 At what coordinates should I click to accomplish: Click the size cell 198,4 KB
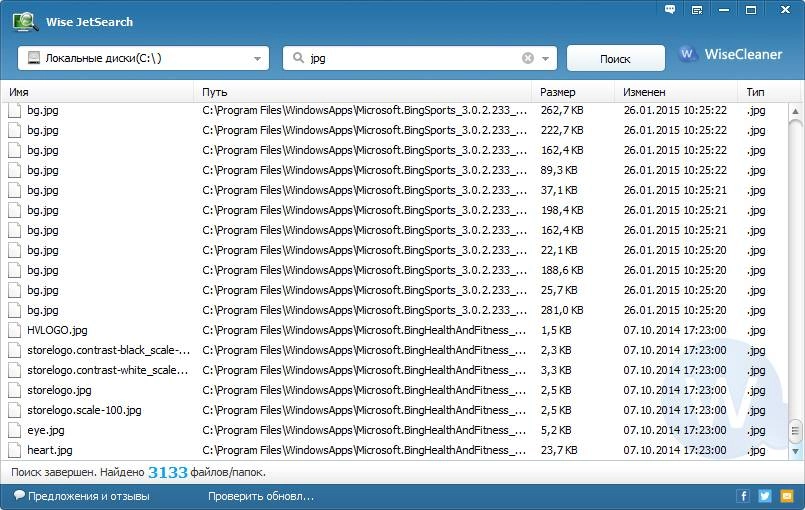[562, 211]
